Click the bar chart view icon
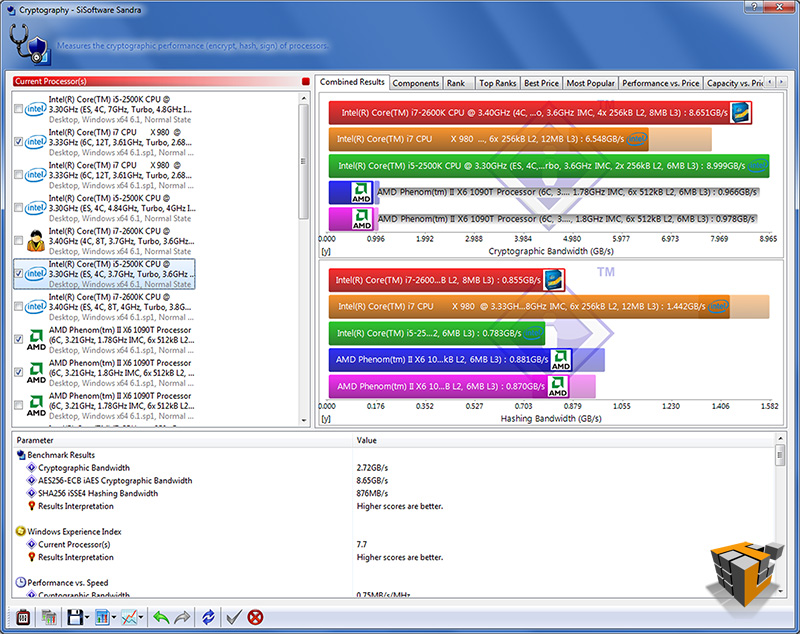 pos(102,618)
